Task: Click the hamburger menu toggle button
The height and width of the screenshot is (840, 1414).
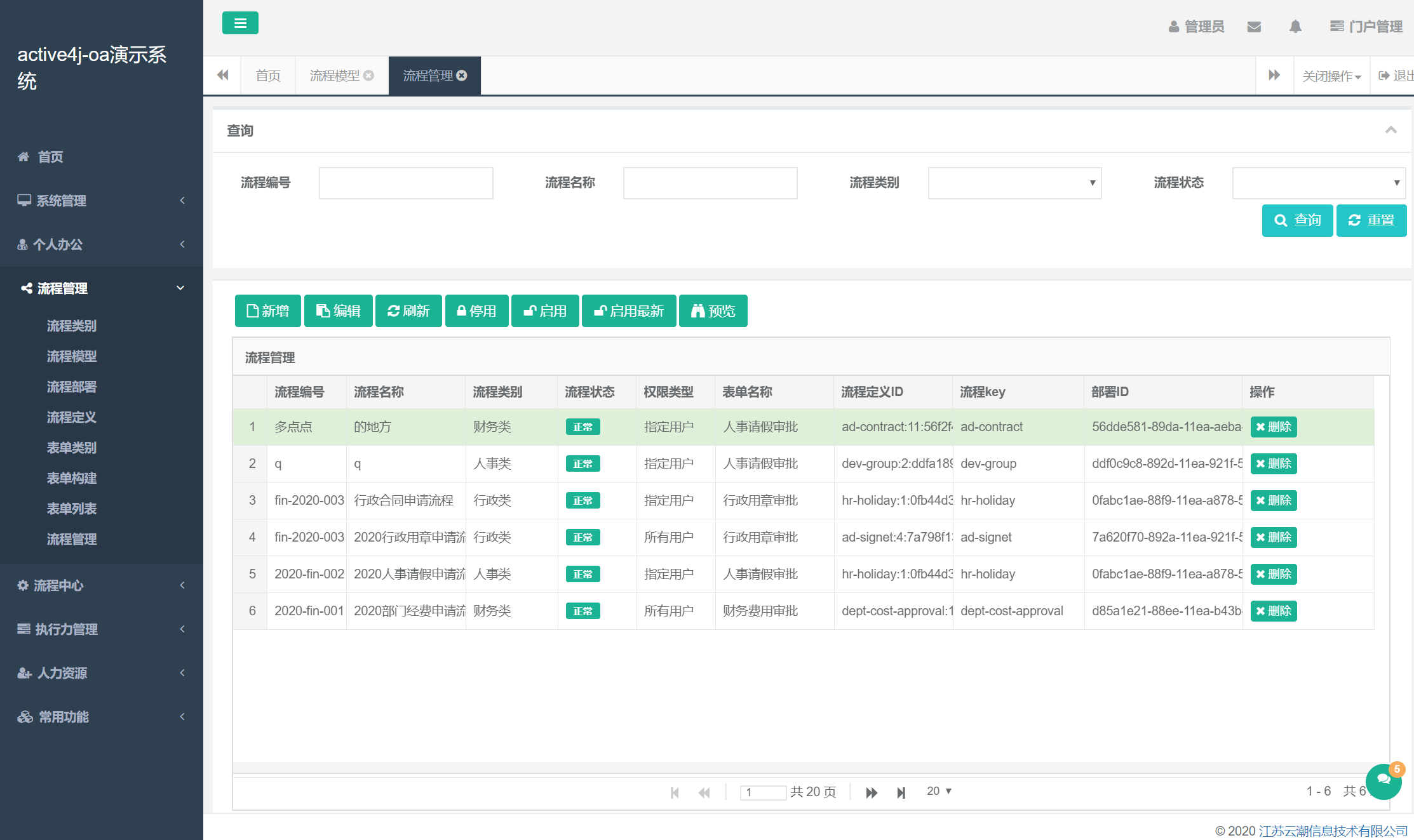Action: click(x=240, y=23)
